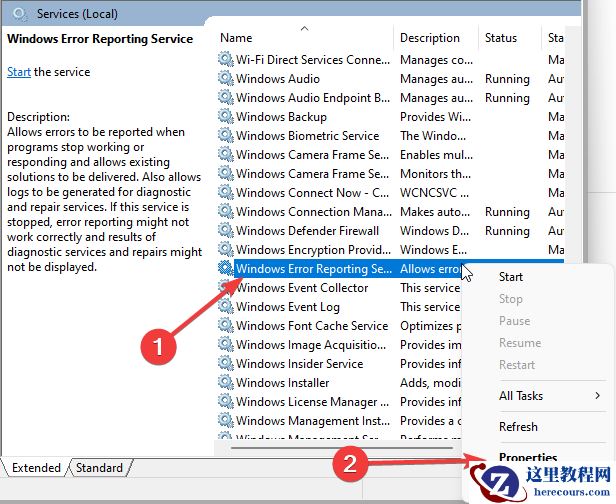Click the Description column header
This screenshot has width=616, height=504.
[x=430, y=38]
